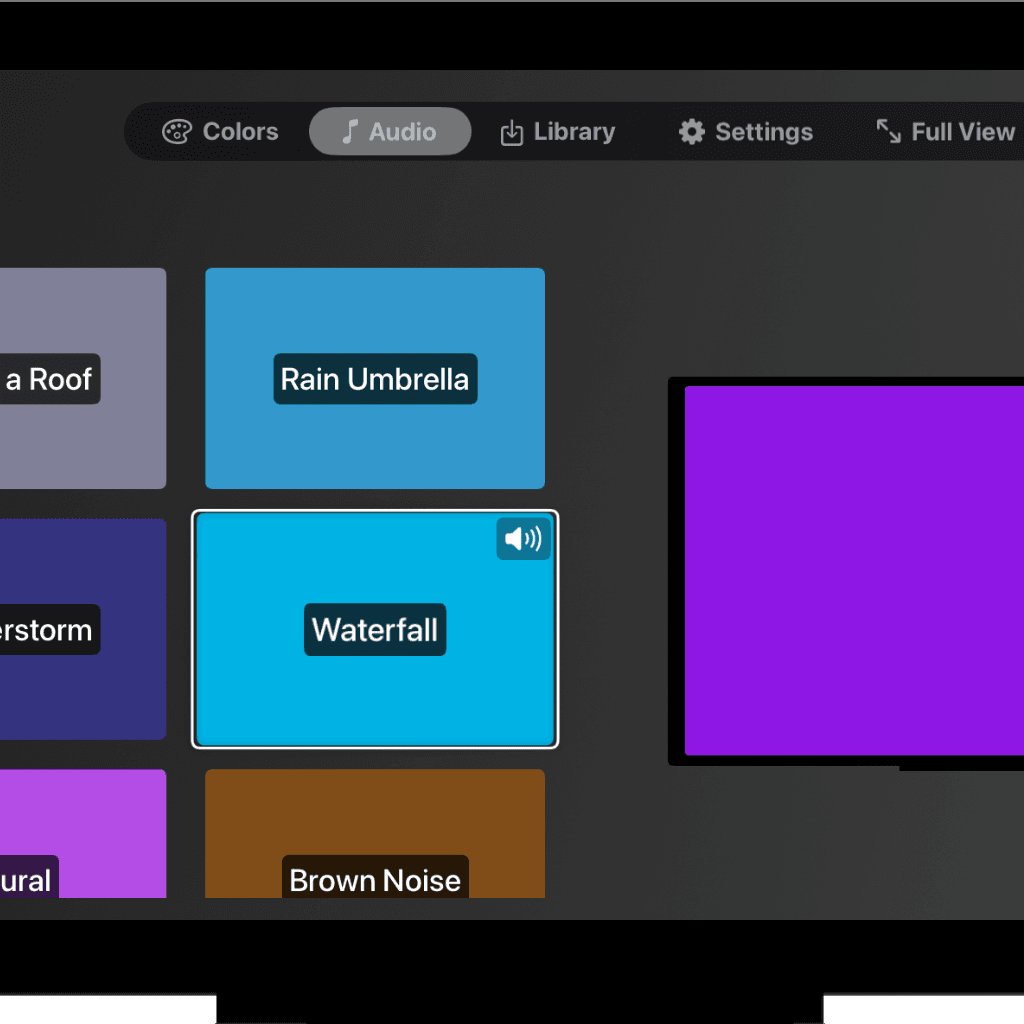Open the Library tab label
The width and height of the screenshot is (1024, 1024).
574,132
